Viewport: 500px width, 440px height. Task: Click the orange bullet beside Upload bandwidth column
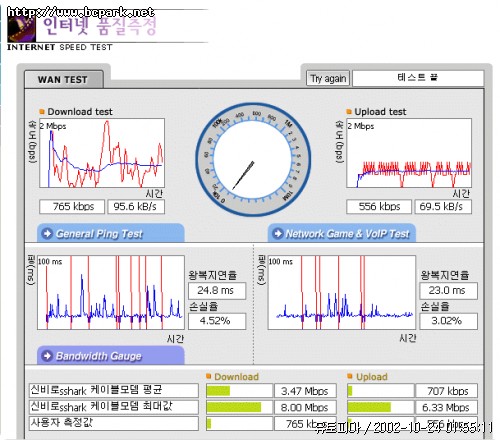click(350, 376)
